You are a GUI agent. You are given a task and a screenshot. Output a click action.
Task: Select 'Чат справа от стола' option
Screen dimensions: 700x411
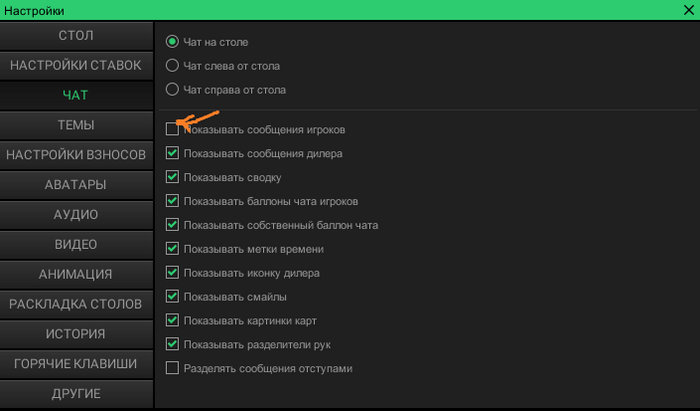172,90
